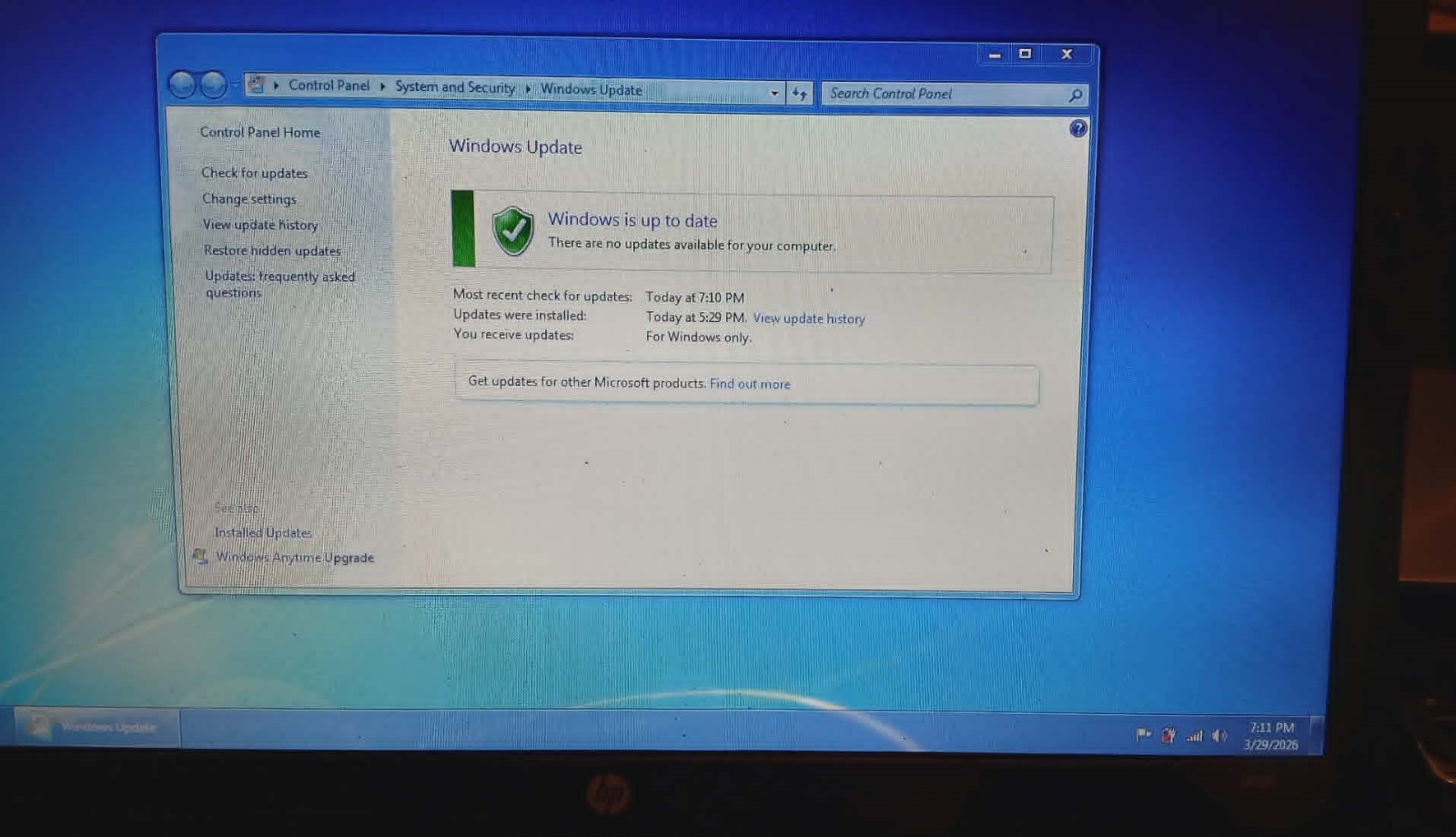Click the 'Windows Update' page title
Viewport: 1456px width, 837px height.
(x=515, y=146)
